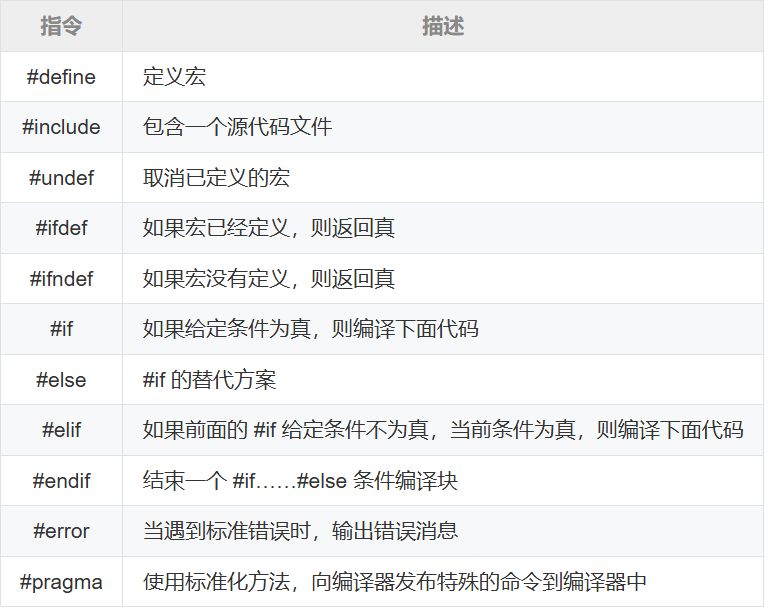
Task: Select the #endif cell
Action: tap(61, 481)
